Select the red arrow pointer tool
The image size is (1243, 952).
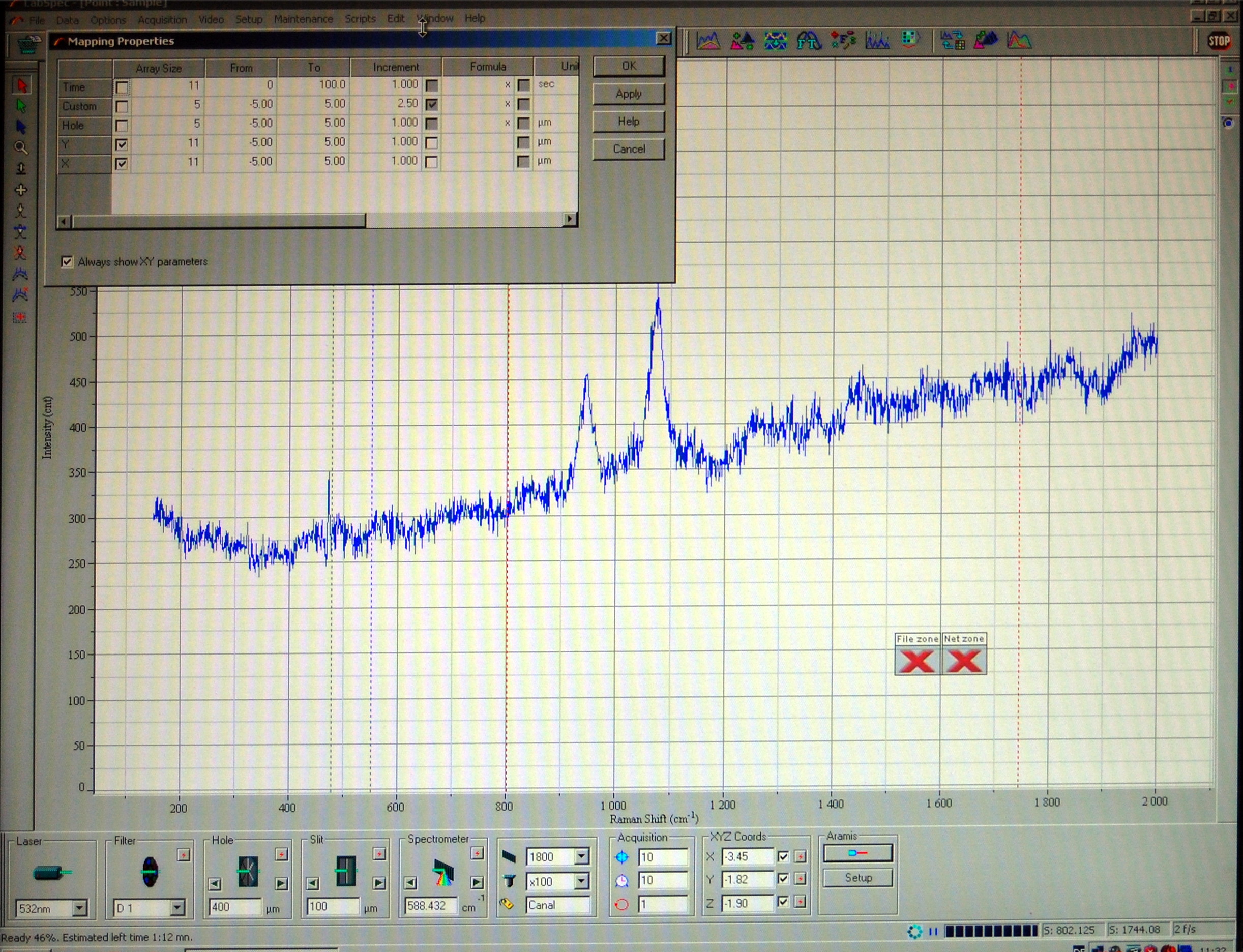(21, 85)
